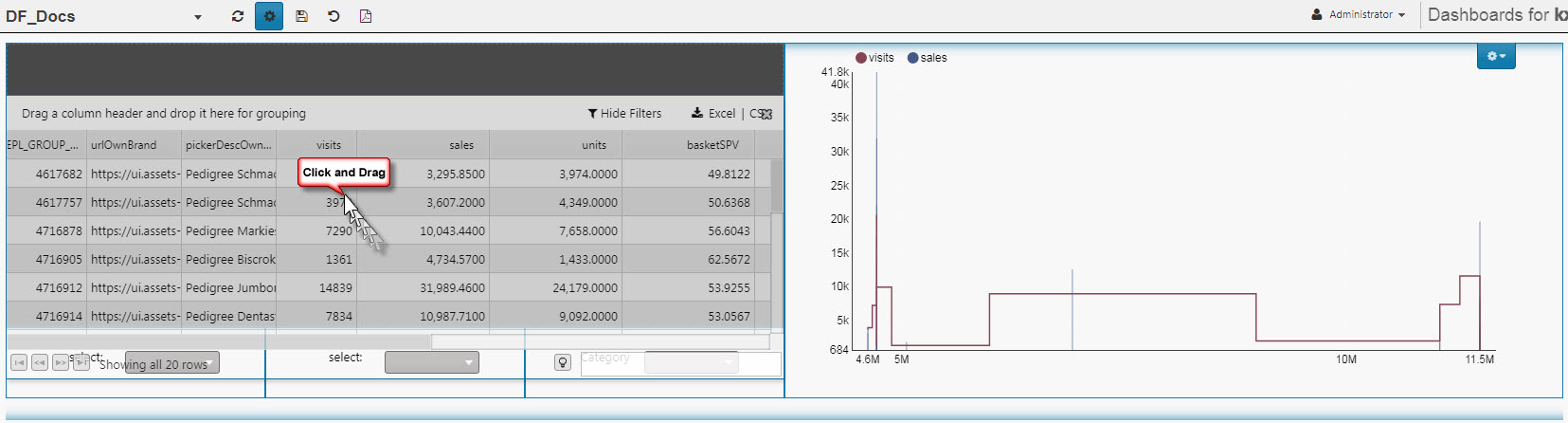Go to previous page of table
This screenshot has height=423, width=1568.
(40, 362)
